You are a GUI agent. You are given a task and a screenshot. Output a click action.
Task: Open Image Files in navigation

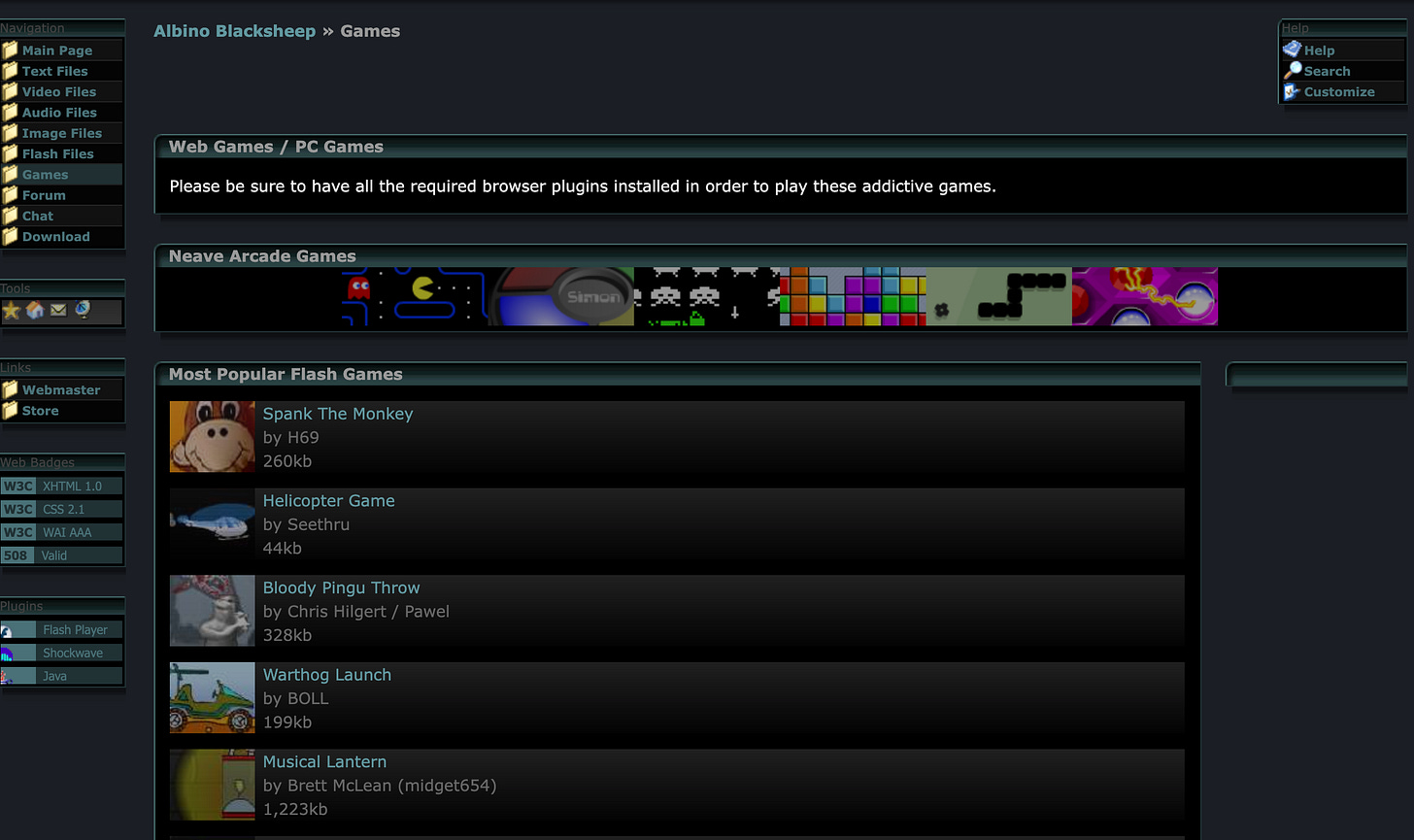(x=61, y=133)
